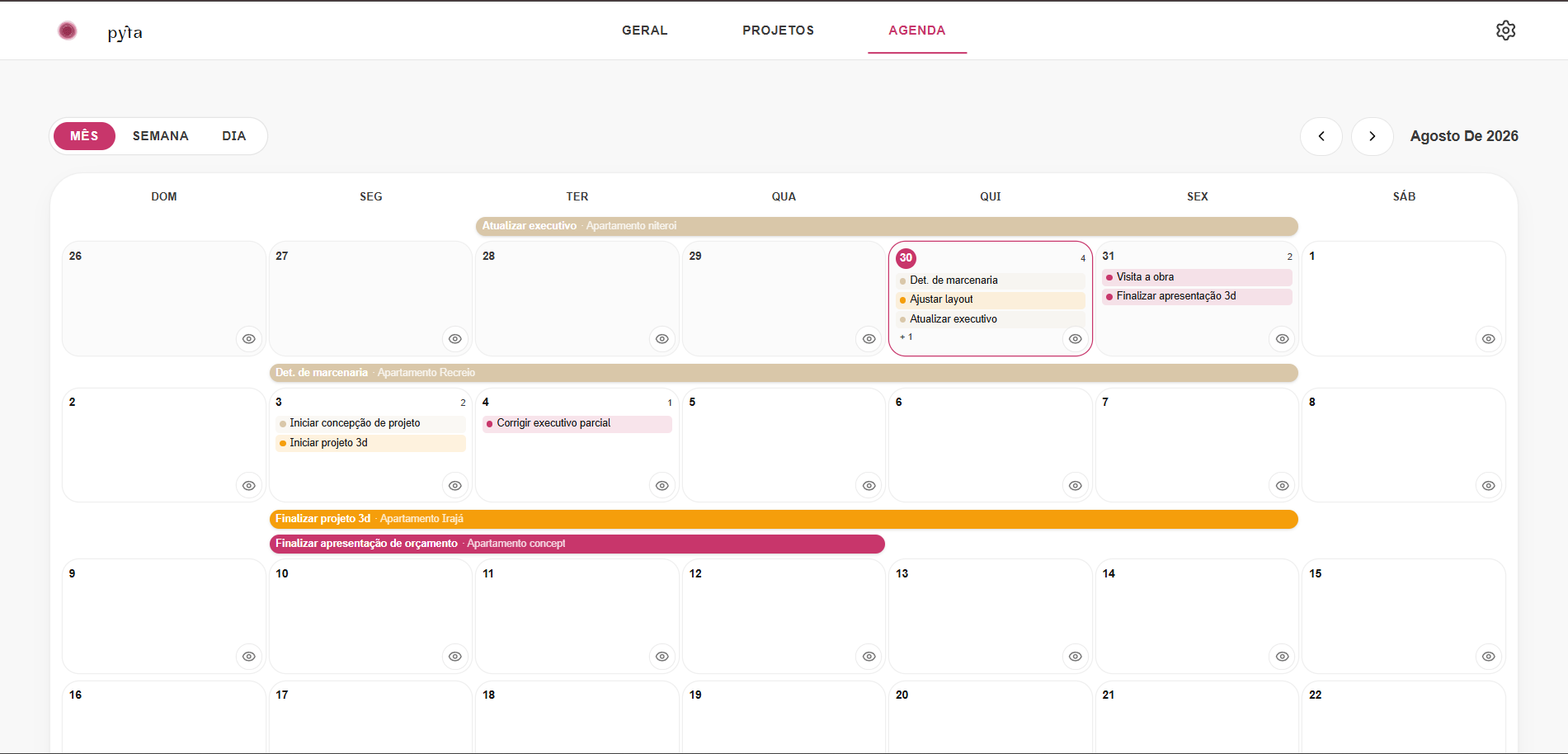Select SEMANA calendar view
Image resolution: width=1568 pixels, height=754 pixels.
pos(161,136)
